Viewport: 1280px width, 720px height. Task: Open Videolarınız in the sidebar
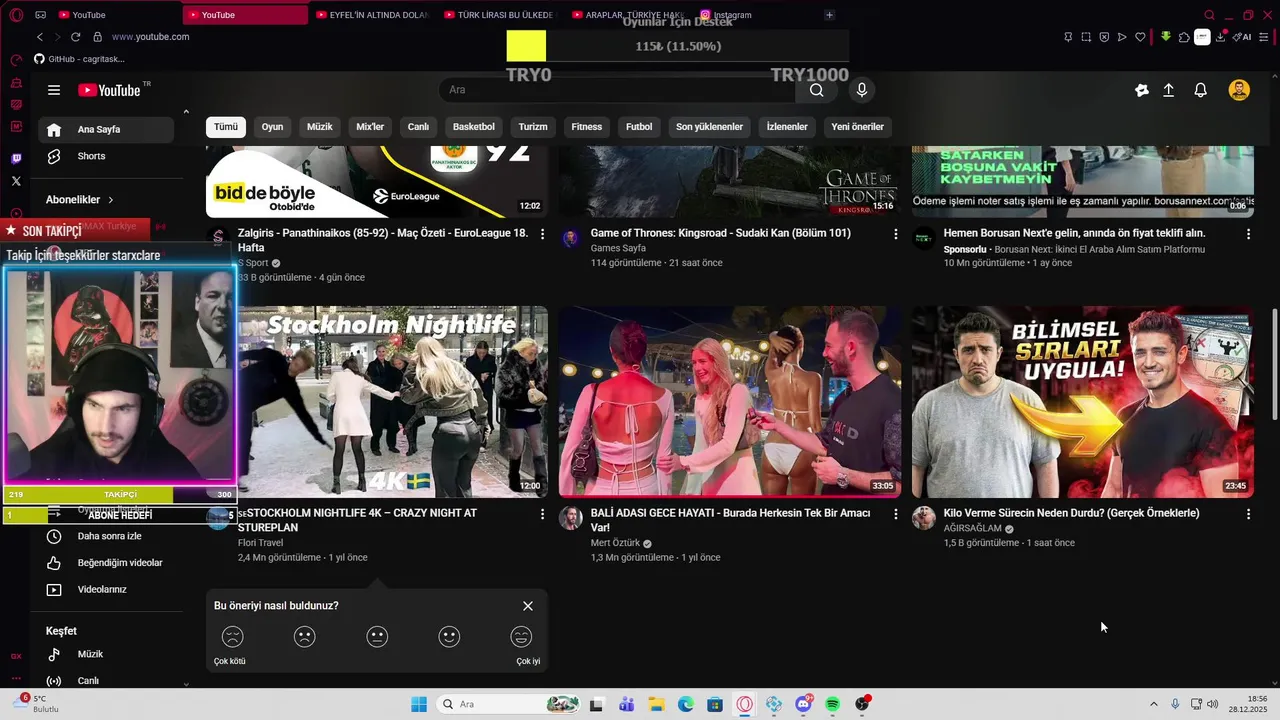(107, 590)
